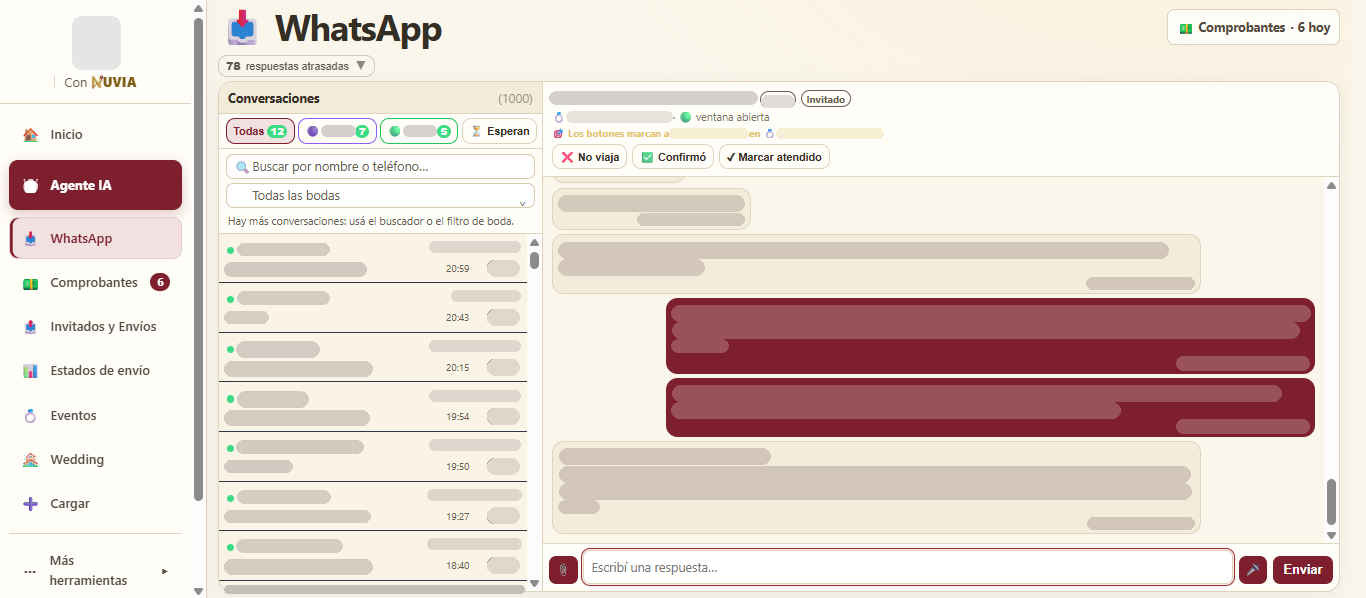Click the attachment paperclip icon

coord(563,569)
